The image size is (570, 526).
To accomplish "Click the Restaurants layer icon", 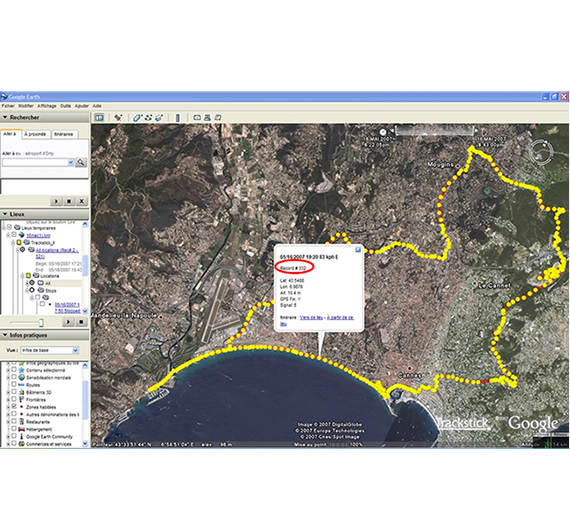I will point(21,422).
